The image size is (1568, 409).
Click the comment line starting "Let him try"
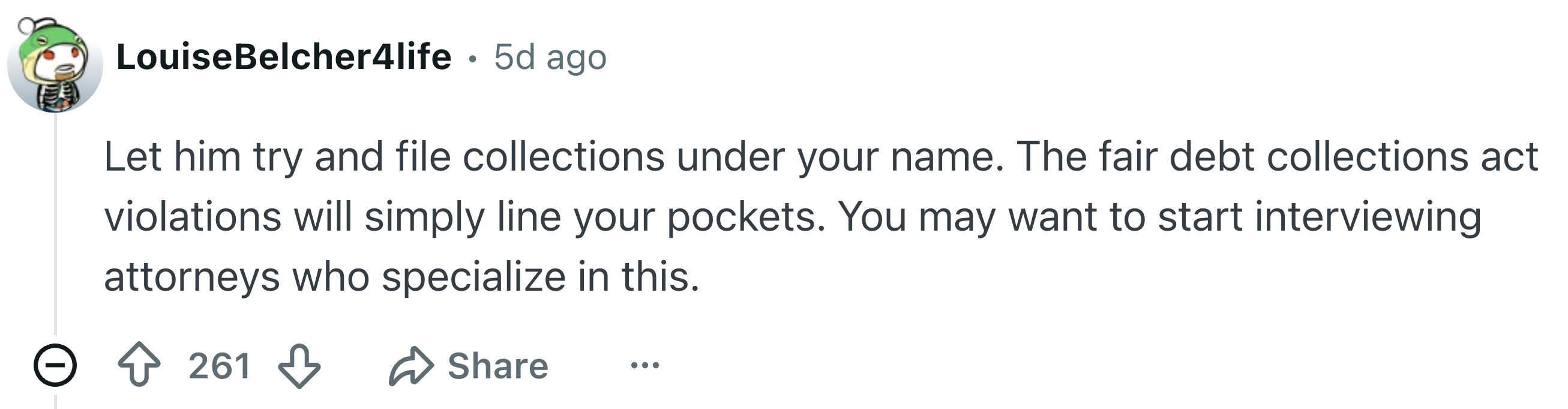click(x=821, y=157)
